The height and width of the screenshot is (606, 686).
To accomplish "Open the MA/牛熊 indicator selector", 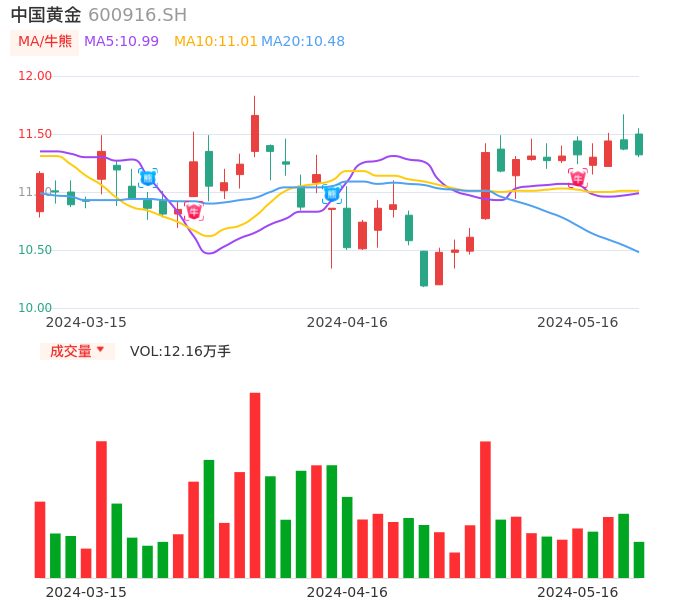I will point(45,42).
